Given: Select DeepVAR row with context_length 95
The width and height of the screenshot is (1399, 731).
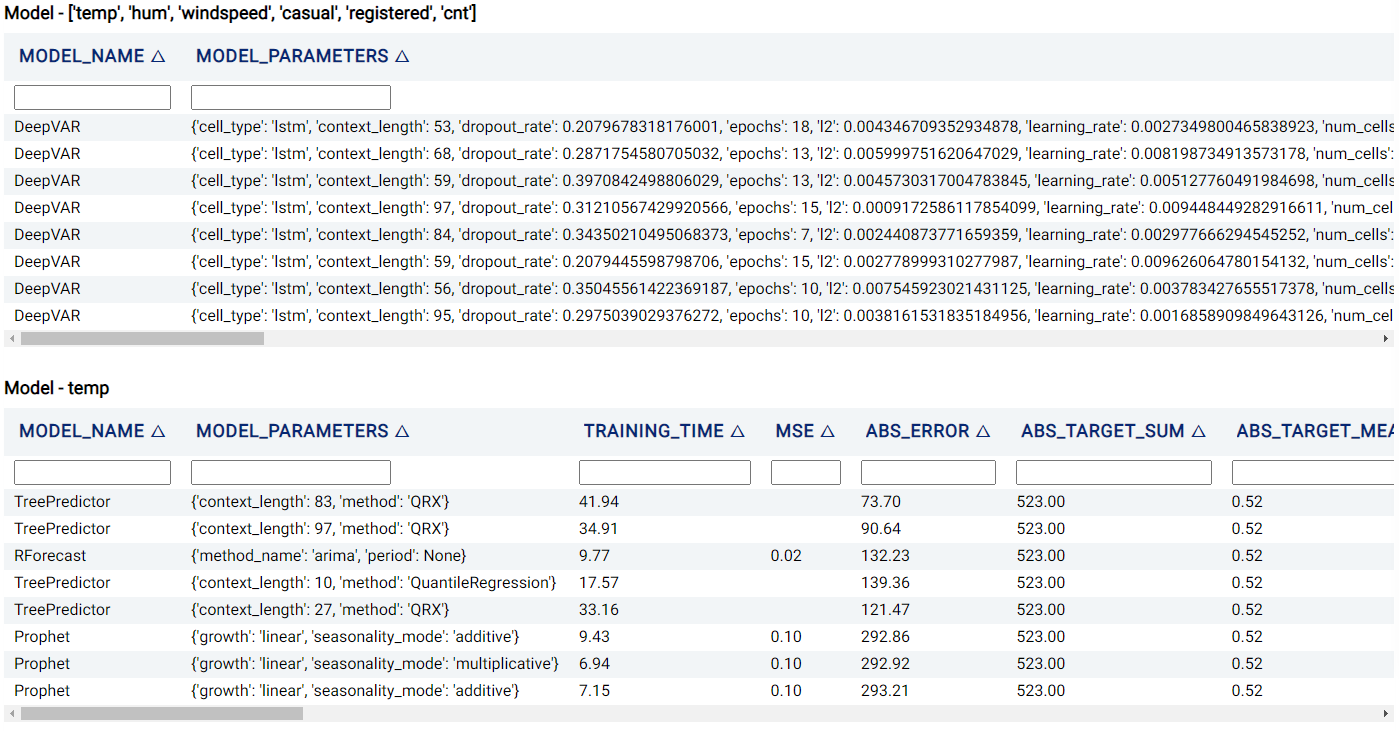Looking at the screenshot, I should (x=699, y=316).
